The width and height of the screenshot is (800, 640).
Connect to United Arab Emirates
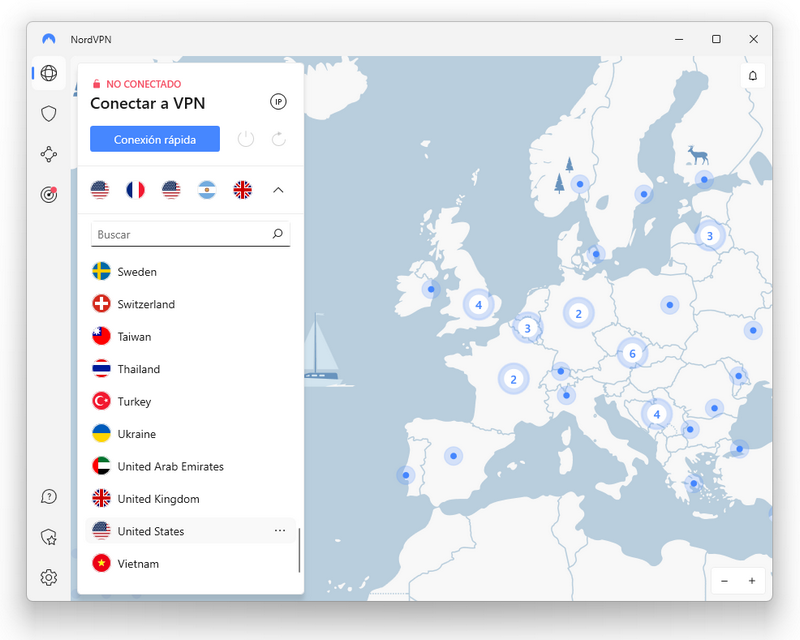191,466
